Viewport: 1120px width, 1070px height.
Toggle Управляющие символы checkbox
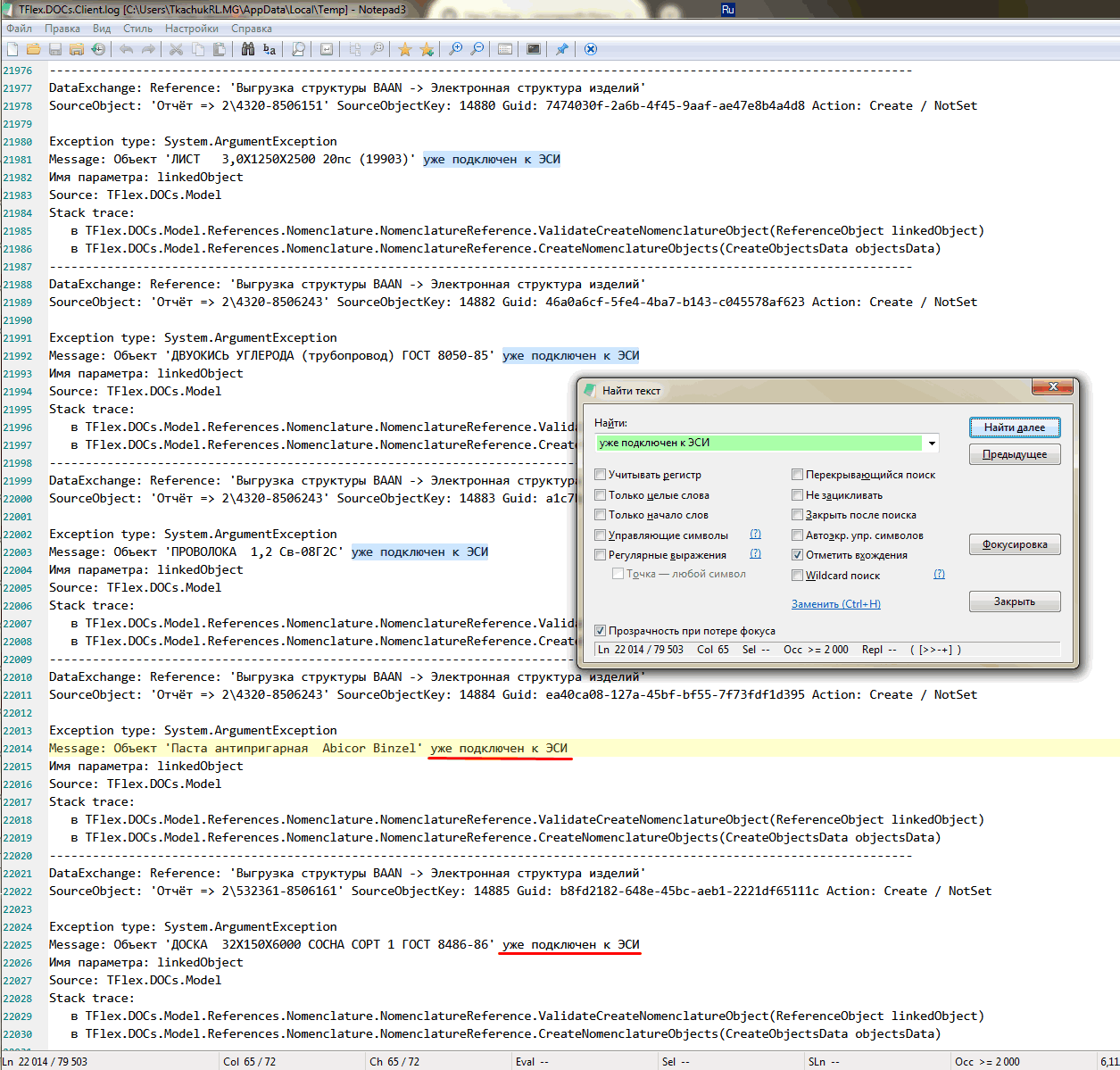(x=601, y=535)
